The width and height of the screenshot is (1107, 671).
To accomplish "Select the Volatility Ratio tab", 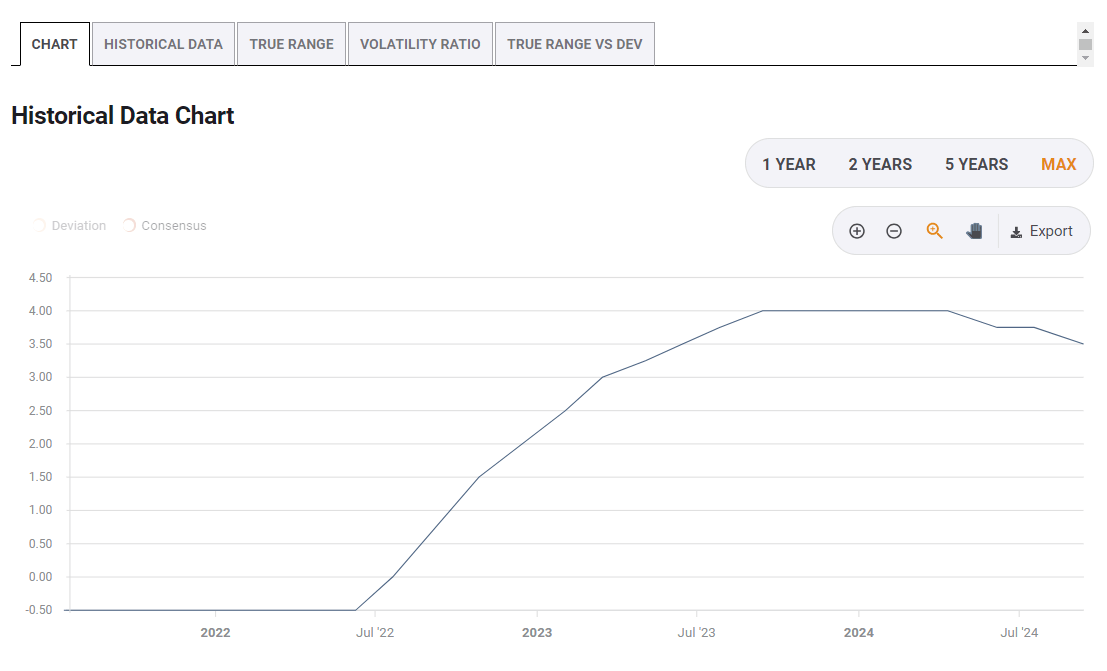I will click(x=420, y=44).
